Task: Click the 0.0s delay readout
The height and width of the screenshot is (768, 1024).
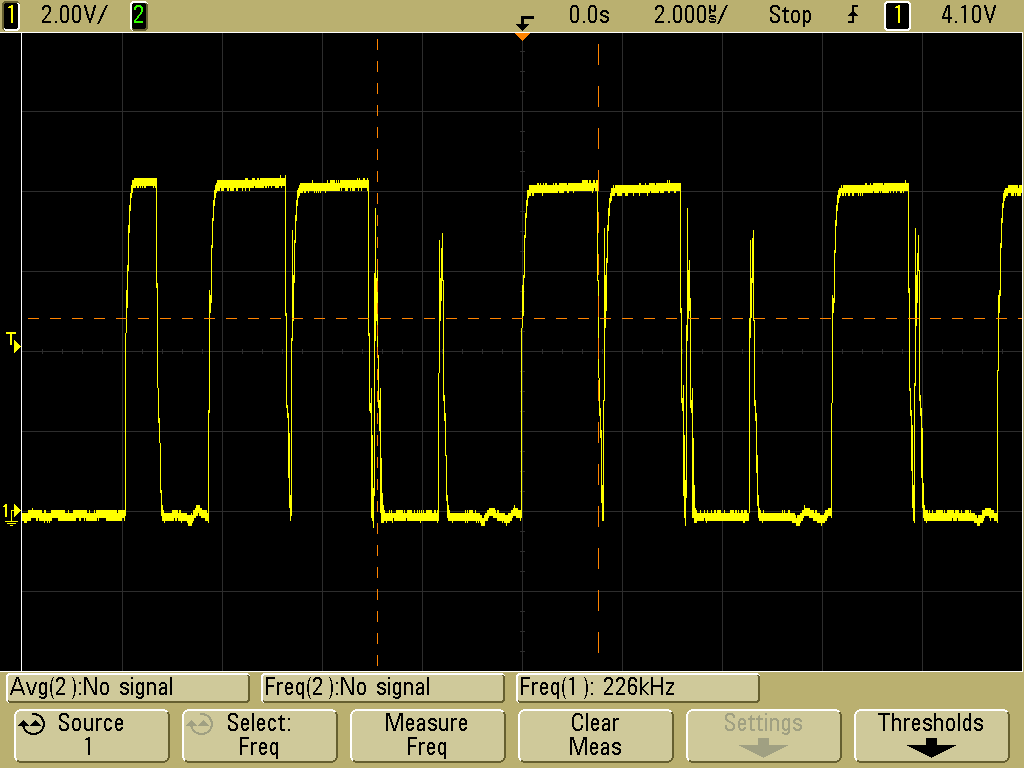Action: point(589,15)
